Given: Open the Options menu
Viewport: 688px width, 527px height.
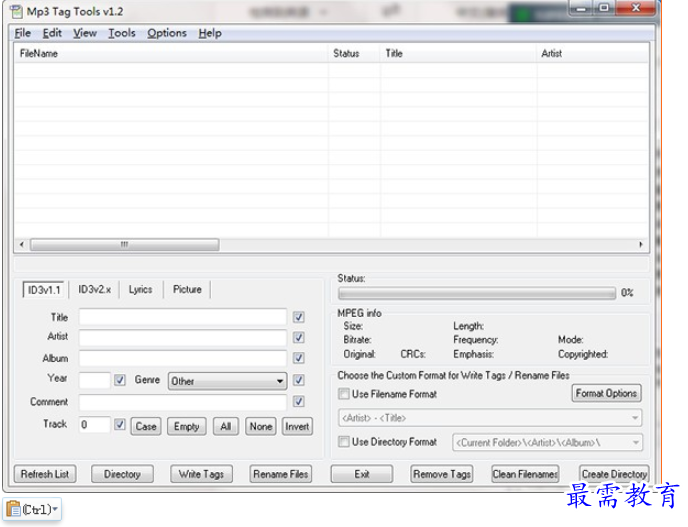Looking at the screenshot, I should (x=167, y=33).
